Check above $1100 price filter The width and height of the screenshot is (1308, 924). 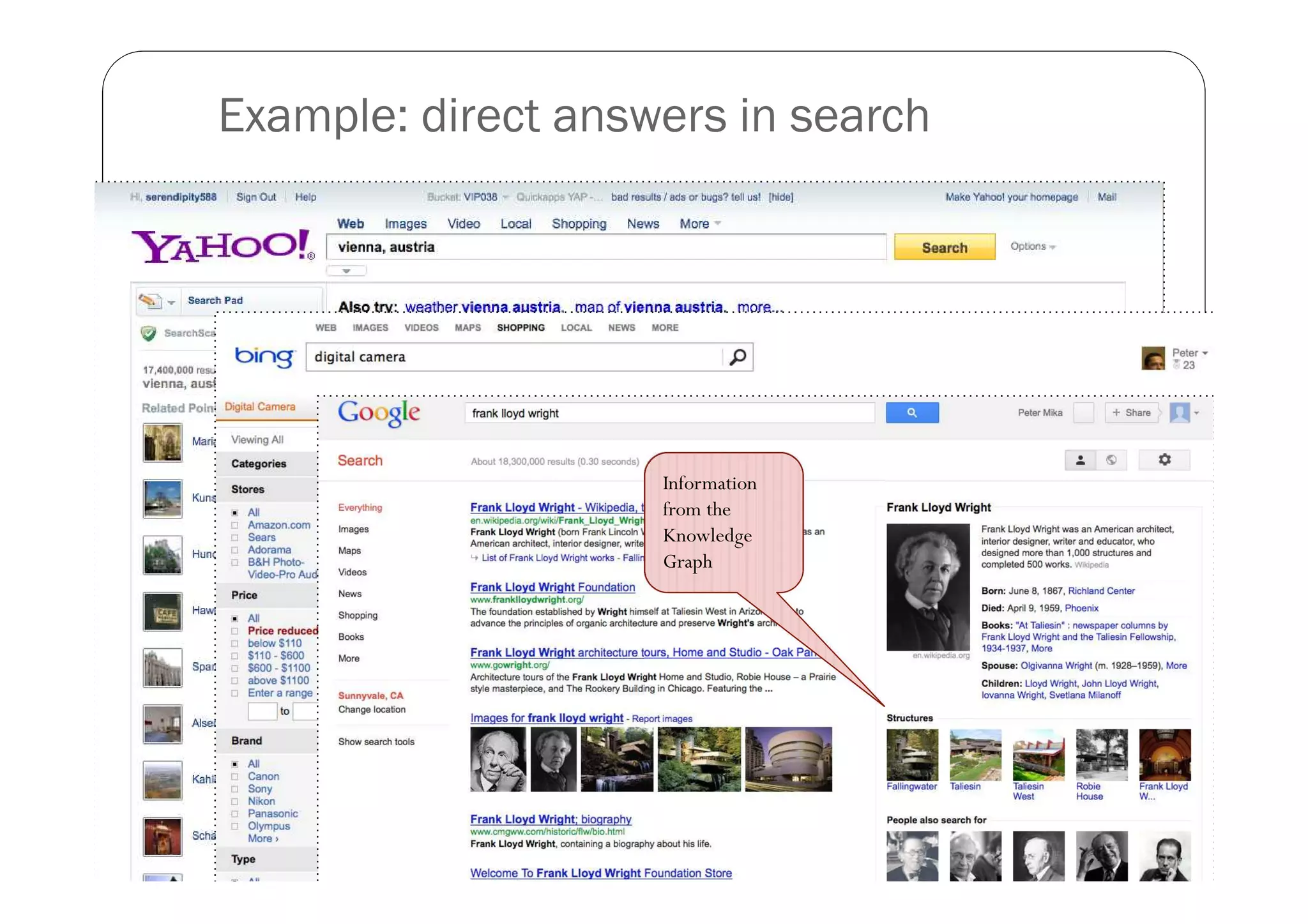pos(235,681)
